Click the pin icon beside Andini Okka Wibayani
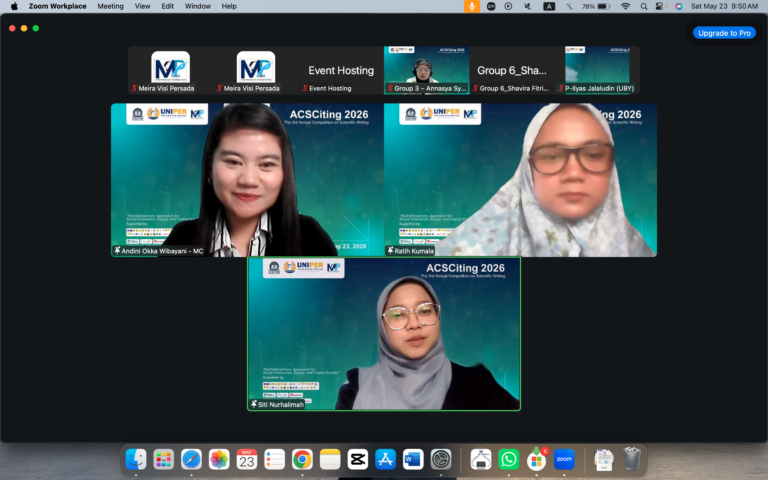 [x=118, y=250]
